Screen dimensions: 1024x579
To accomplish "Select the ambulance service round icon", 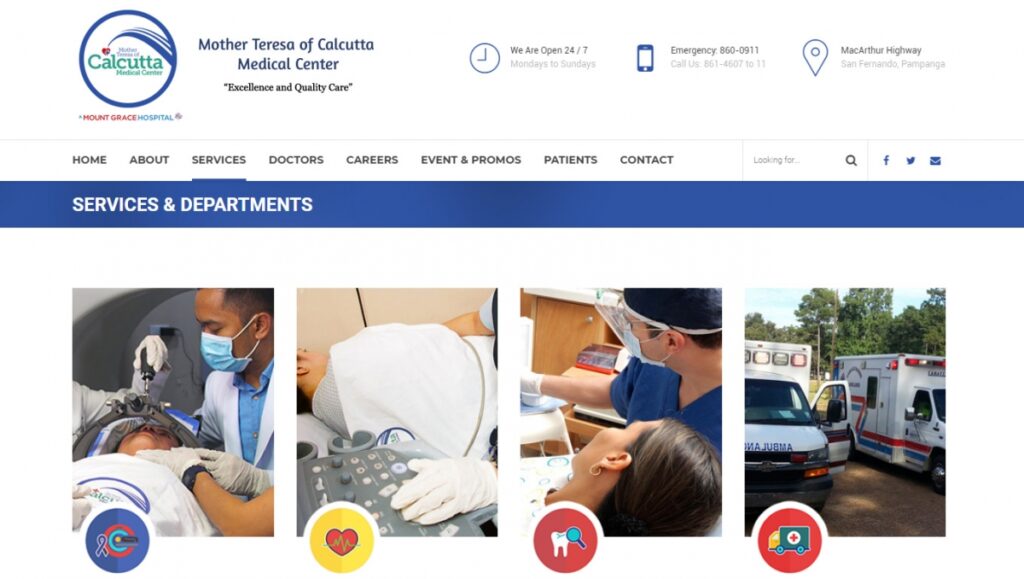I will pyautogui.click(x=790, y=540).
